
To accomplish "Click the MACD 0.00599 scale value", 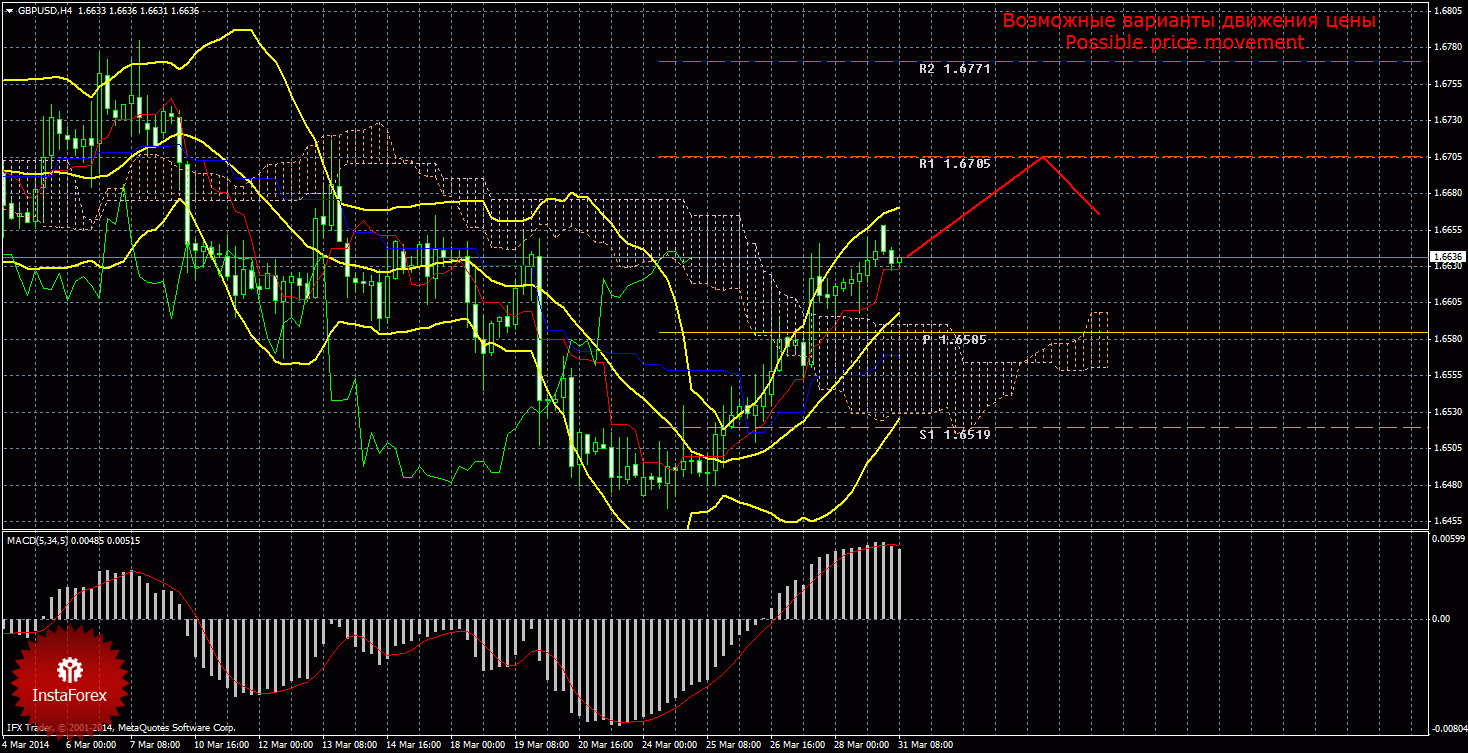I will point(1448,538).
